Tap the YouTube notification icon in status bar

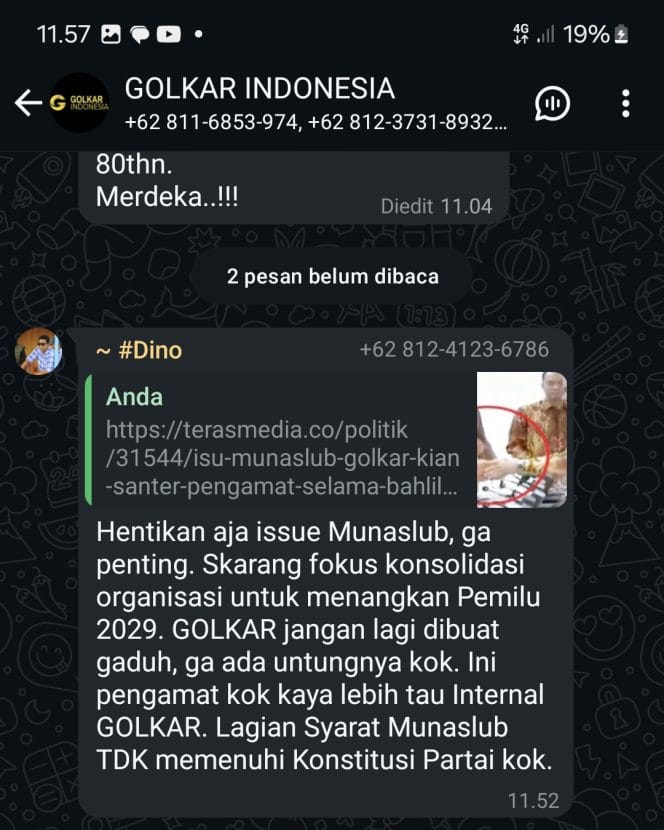(168, 34)
